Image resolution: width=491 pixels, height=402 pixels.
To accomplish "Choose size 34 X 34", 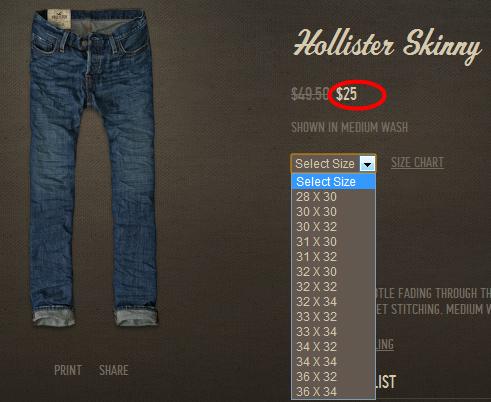I will pyautogui.click(x=334, y=362).
